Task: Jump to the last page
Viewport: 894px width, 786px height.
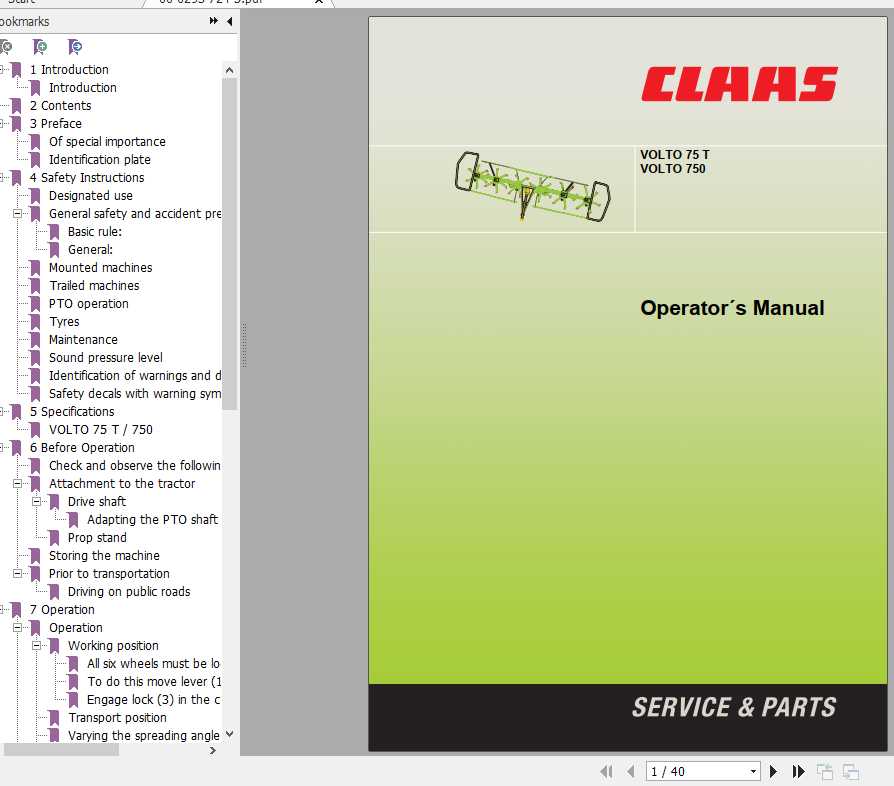Action: coord(798,771)
